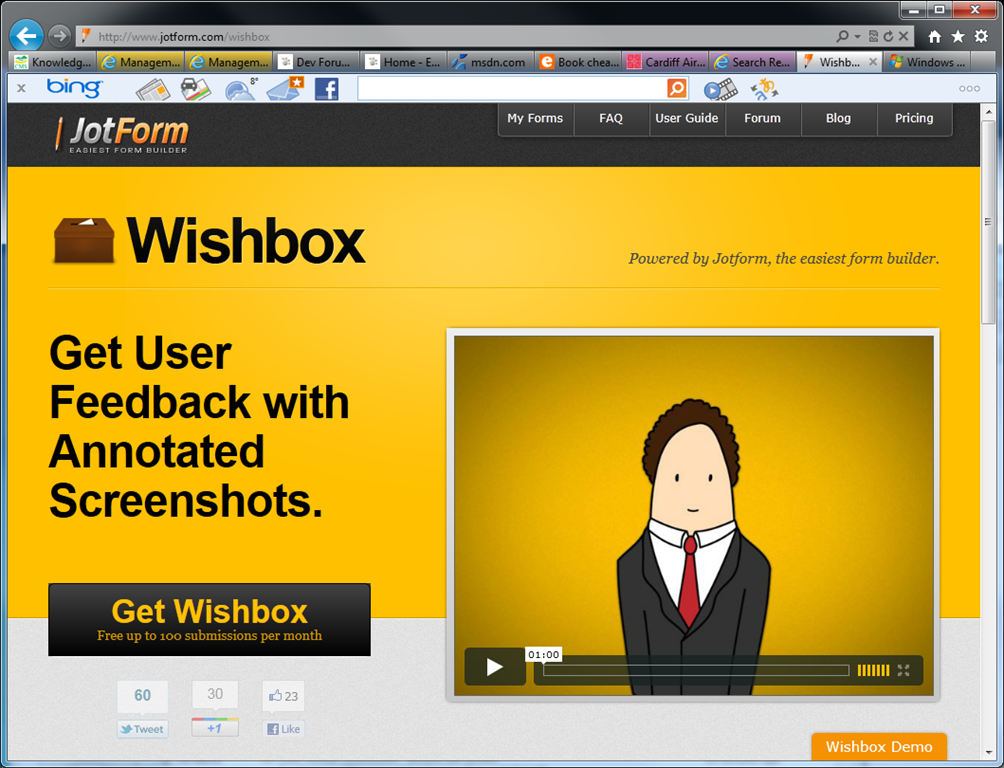Open FAQ in the navigation menu

pos(611,118)
